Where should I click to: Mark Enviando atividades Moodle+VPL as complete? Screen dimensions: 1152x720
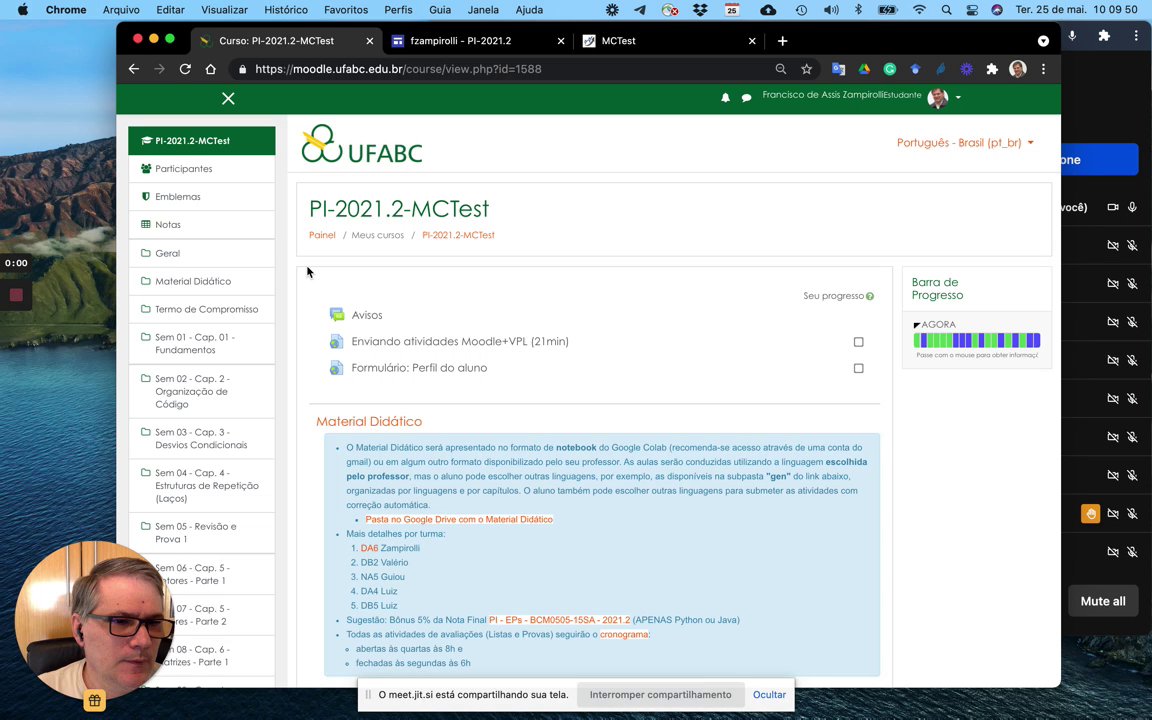(x=858, y=342)
